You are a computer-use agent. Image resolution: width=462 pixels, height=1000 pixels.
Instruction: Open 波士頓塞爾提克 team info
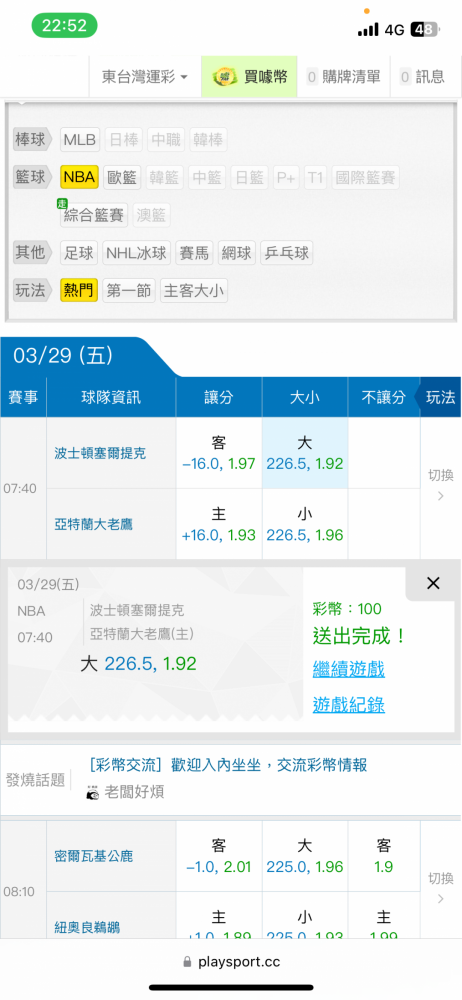[x=100, y=453]
